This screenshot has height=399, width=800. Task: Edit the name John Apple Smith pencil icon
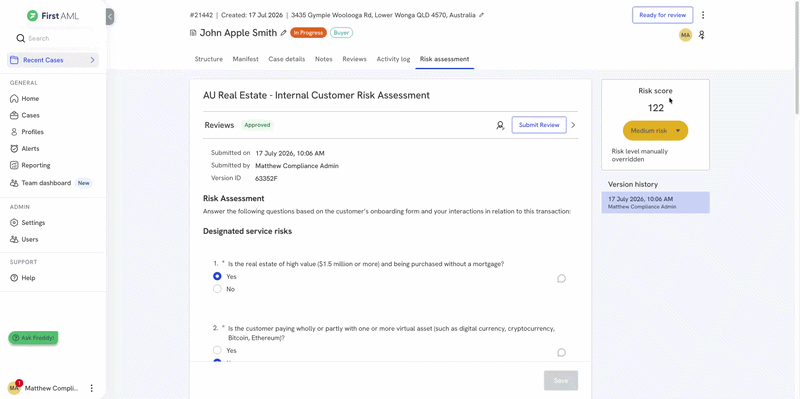pos(283,33)
